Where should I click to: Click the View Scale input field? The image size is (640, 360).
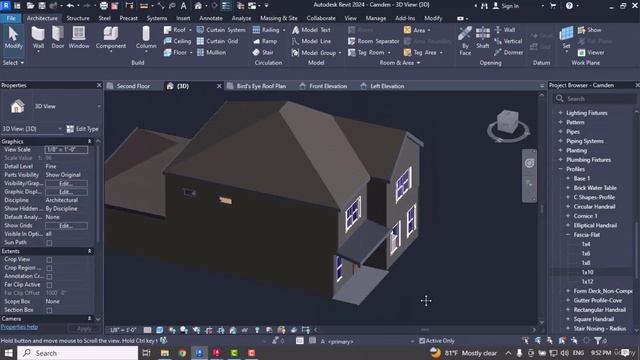66,150
